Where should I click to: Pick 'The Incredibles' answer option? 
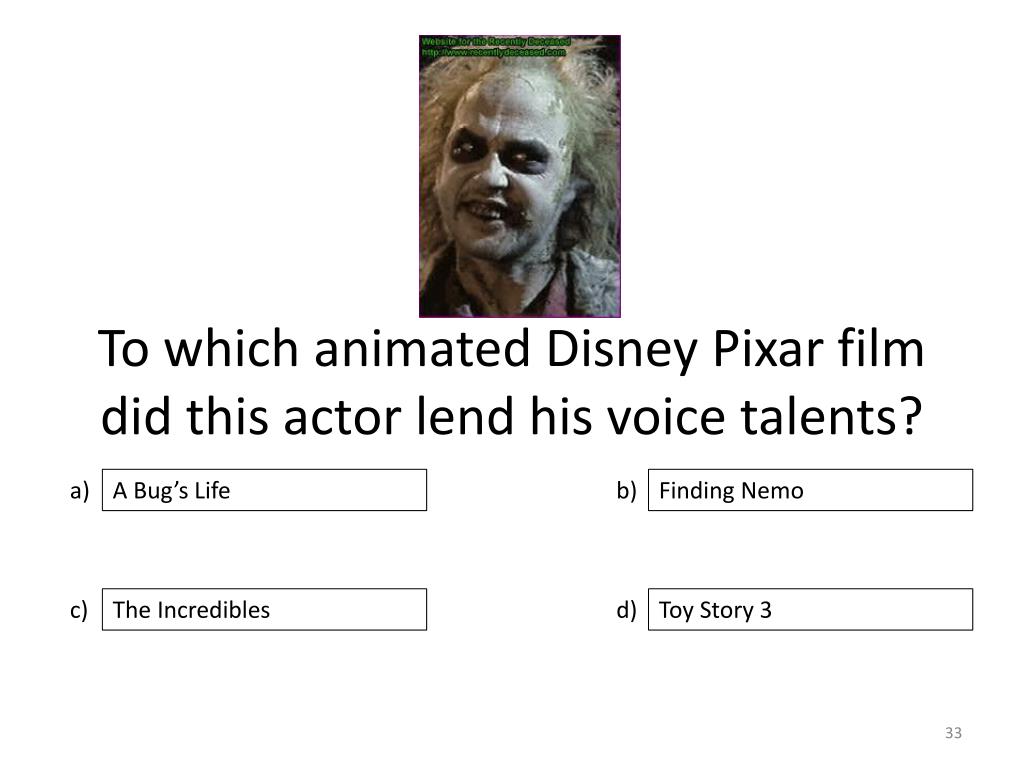264,609
